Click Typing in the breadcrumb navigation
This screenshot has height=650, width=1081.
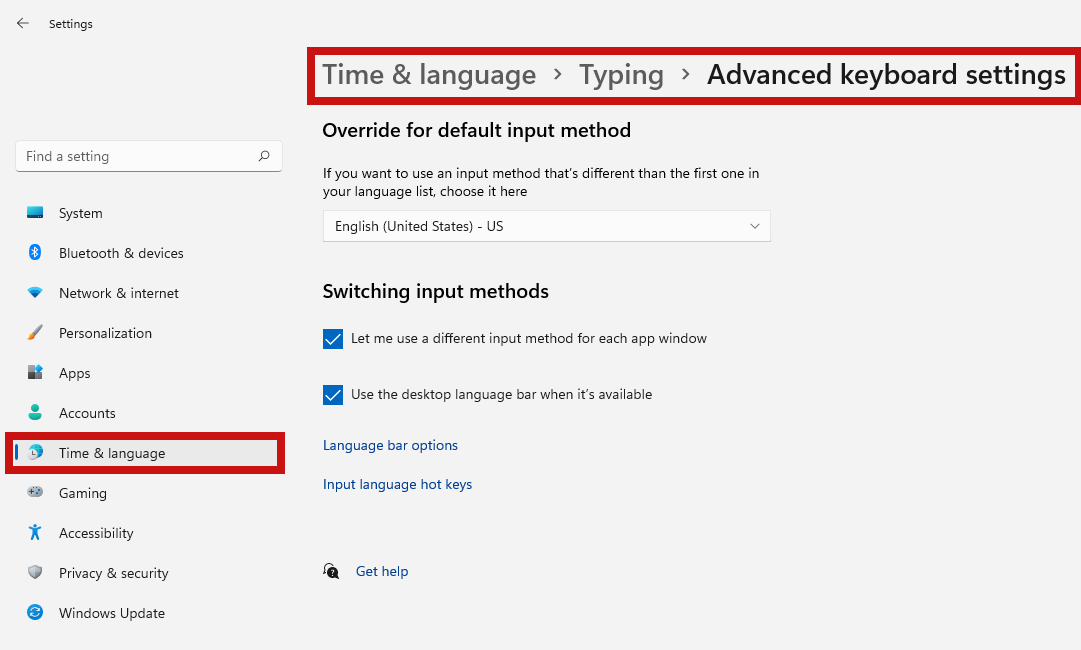(621, 74)
